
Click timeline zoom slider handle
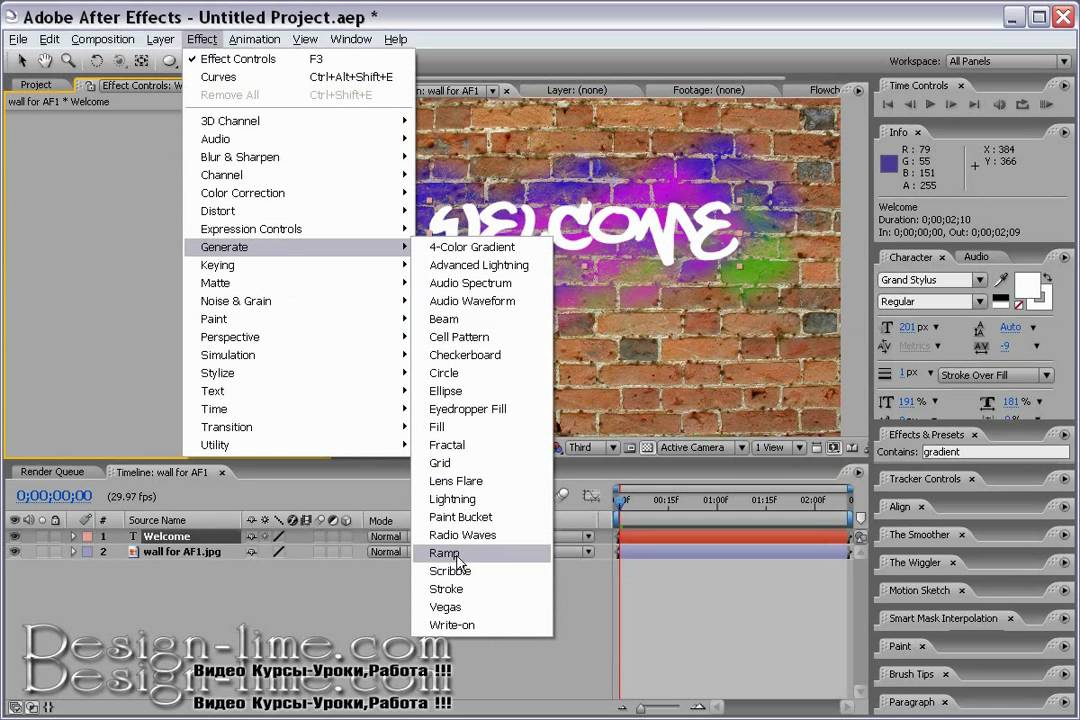tap(641, 708)
